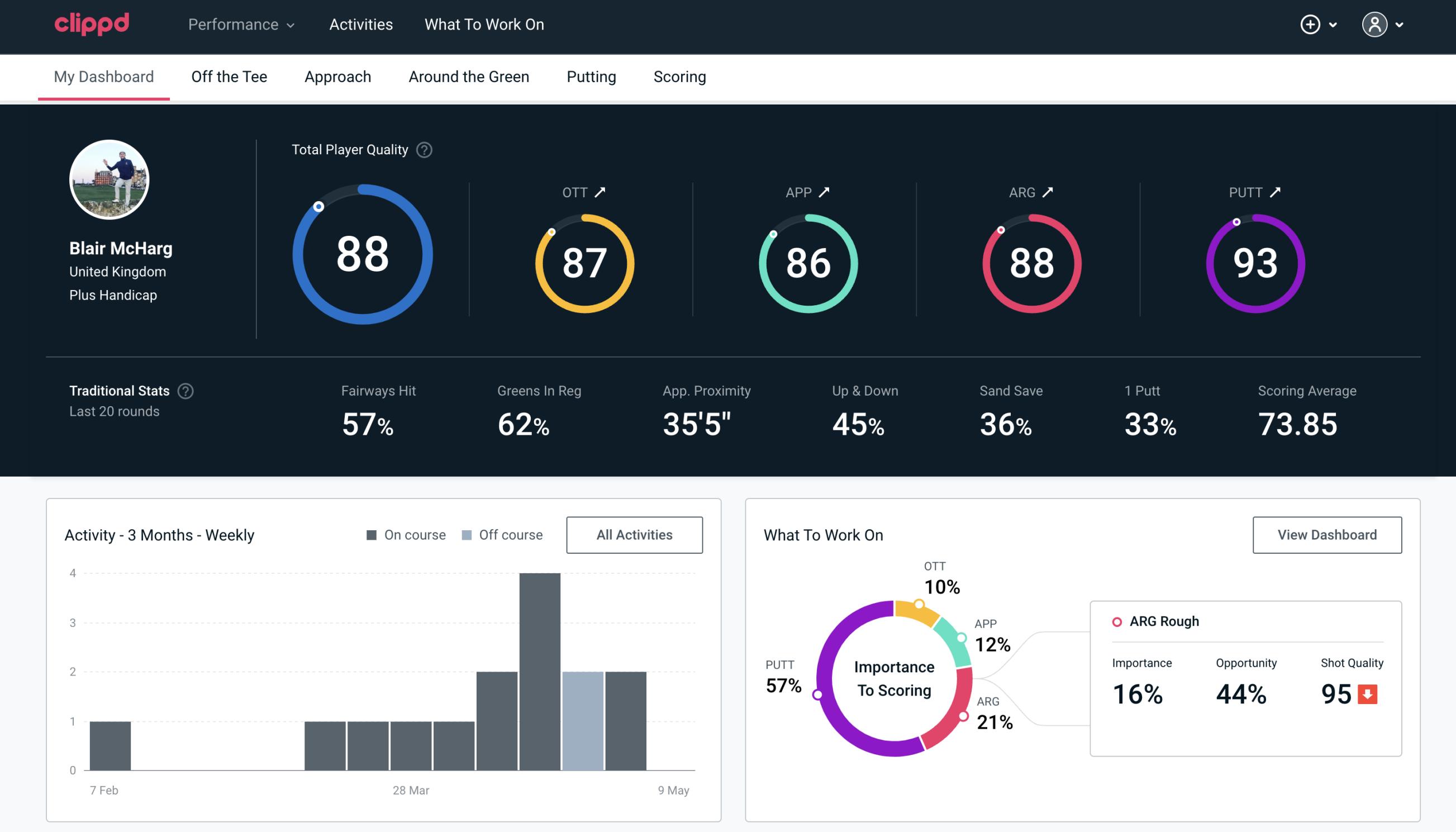Click the ARG upward trend arrow icon
Image resolution: width=1456 pixels, height=832 pixels.
(x=1049, y=192)
